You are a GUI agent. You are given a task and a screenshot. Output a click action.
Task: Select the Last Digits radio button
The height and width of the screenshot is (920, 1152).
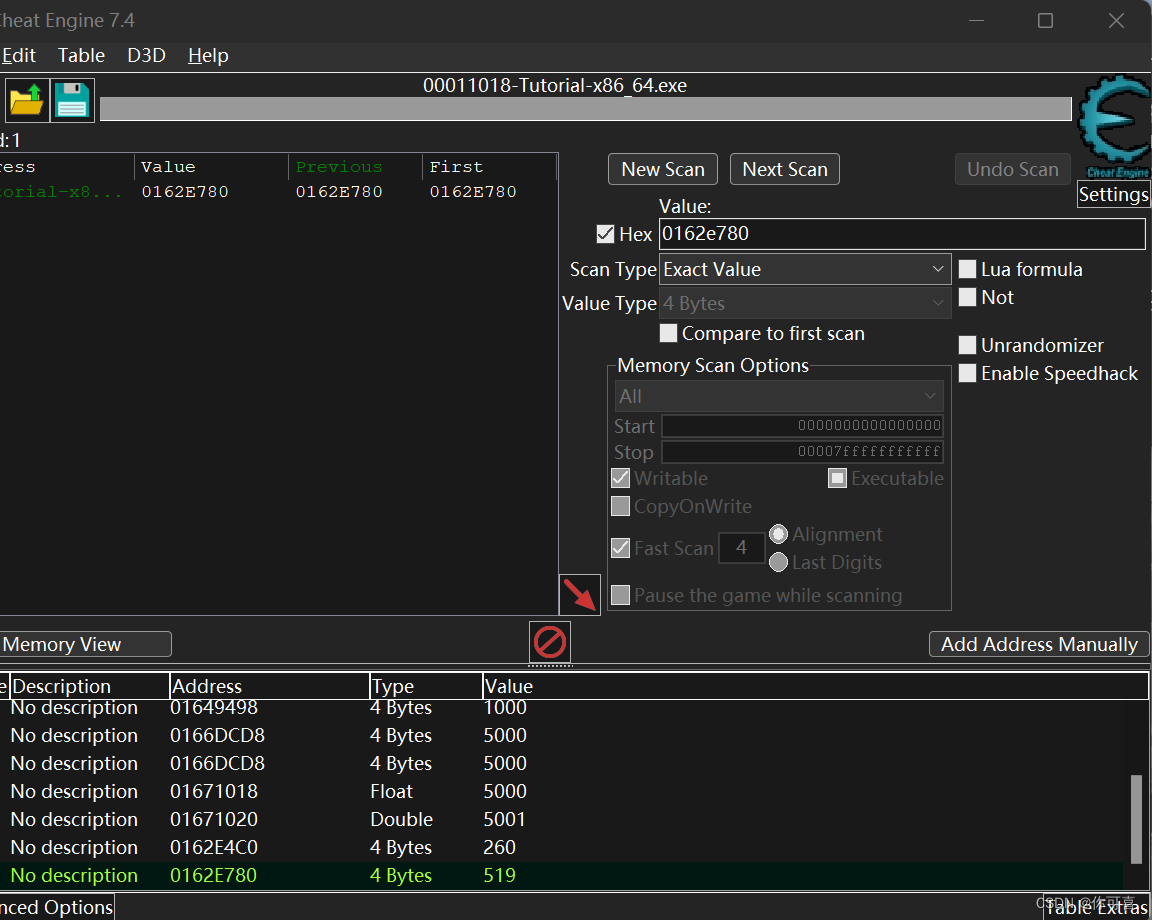(778, 562)
